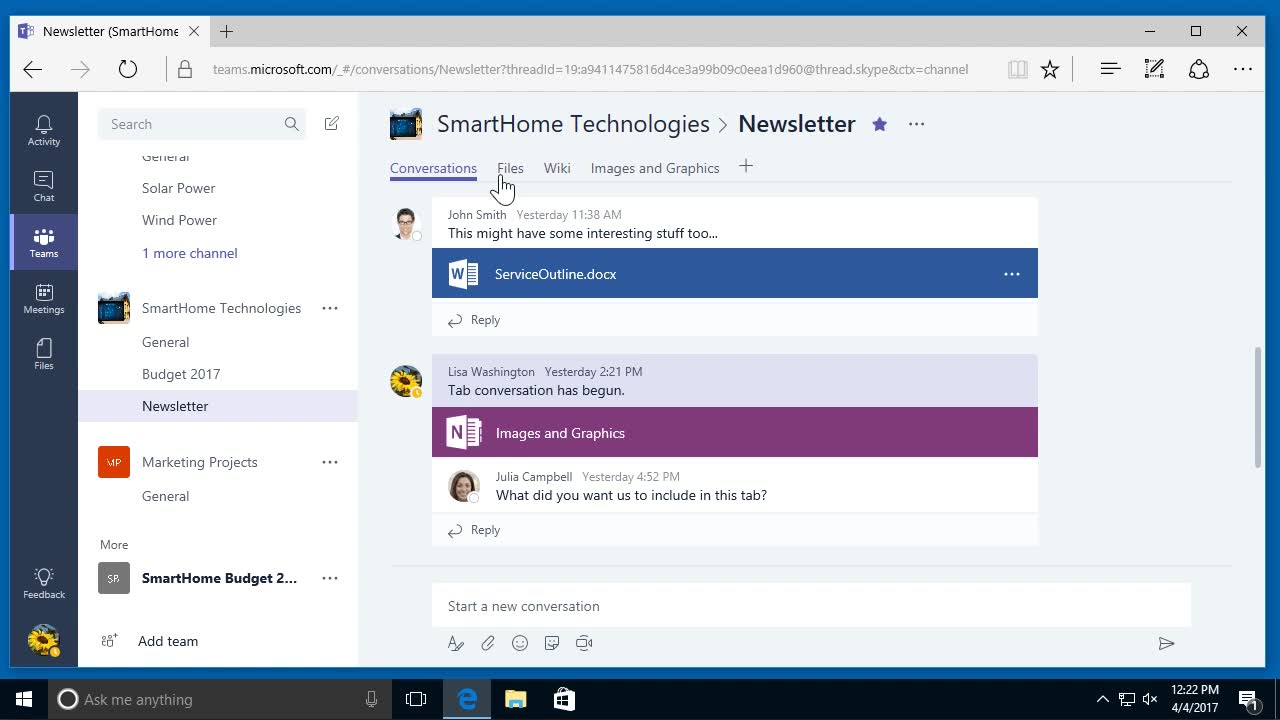Open File Explorer on the taskbar
This screenshot has height=720, width=1280.
[515, 699]
